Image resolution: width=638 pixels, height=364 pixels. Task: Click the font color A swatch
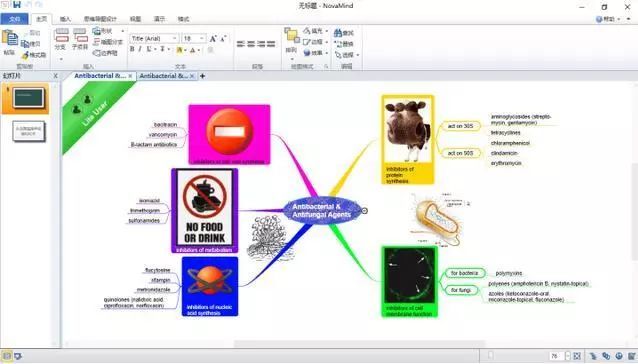[x=193, y=50]
